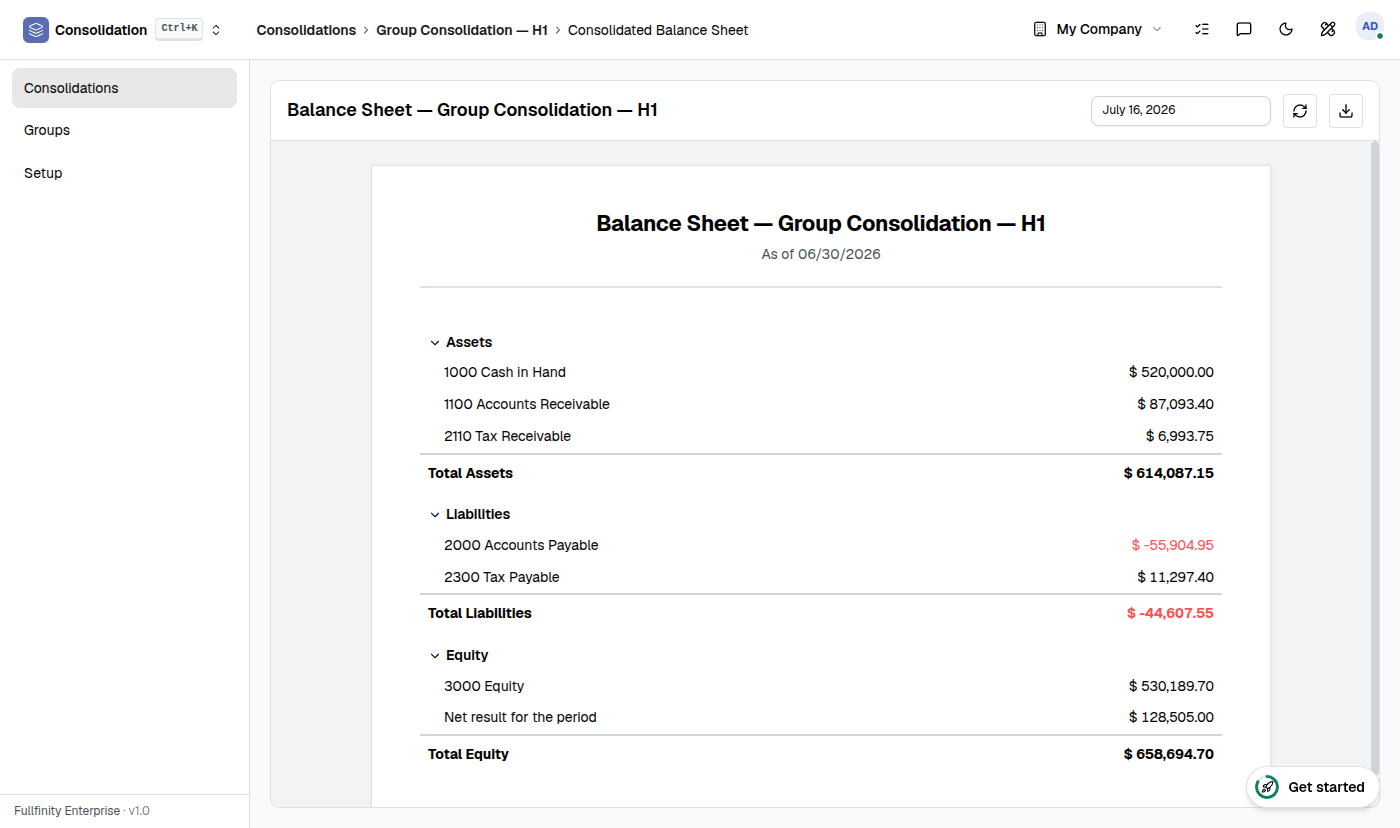The image size is (1400, 828).
Task: Click Fullfinity Enterprise v1.0 footer text
Action: click(x=82, y=811)
